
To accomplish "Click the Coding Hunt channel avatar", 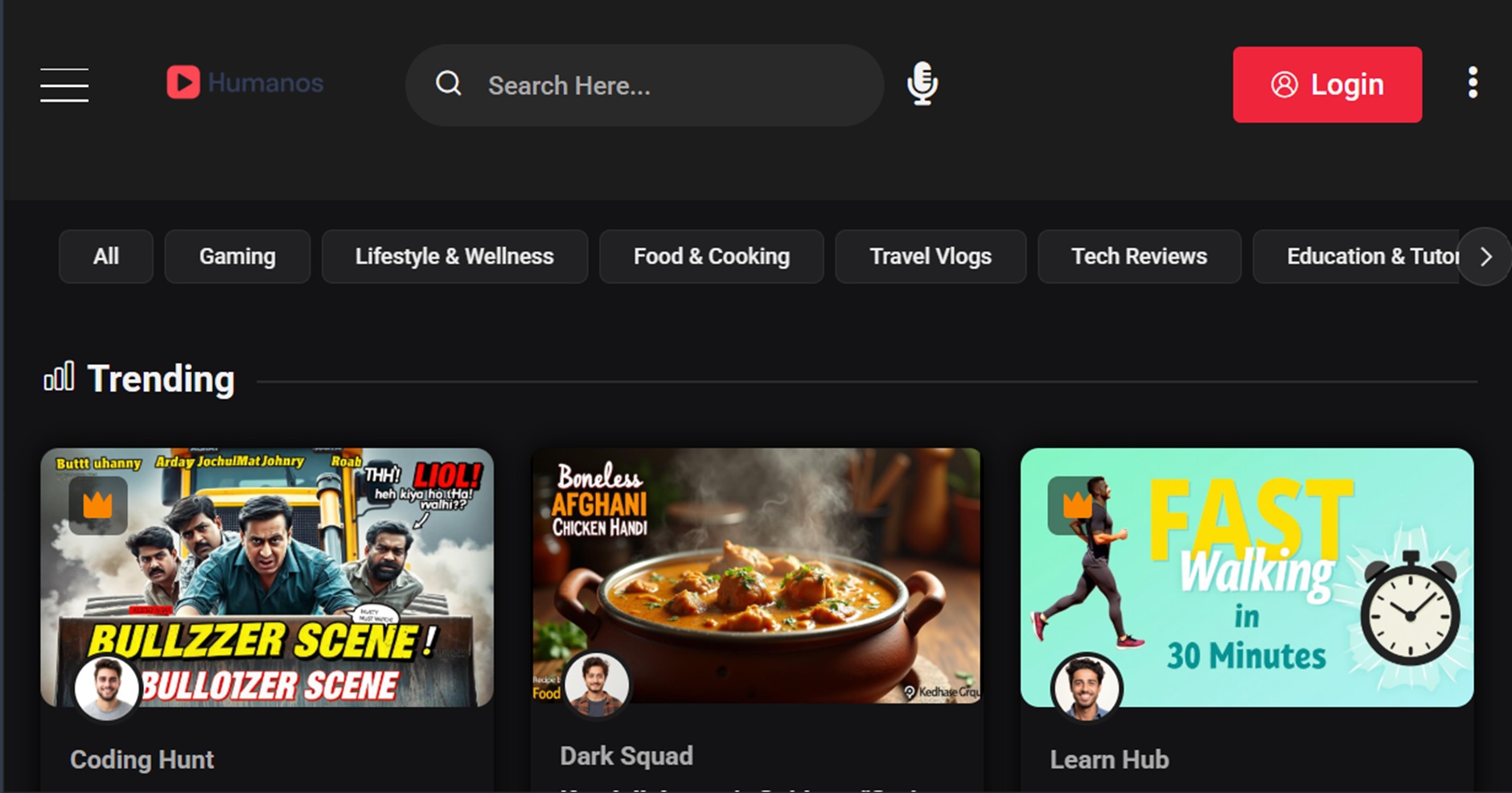I will pyautogui.click(x=106, y=688).
